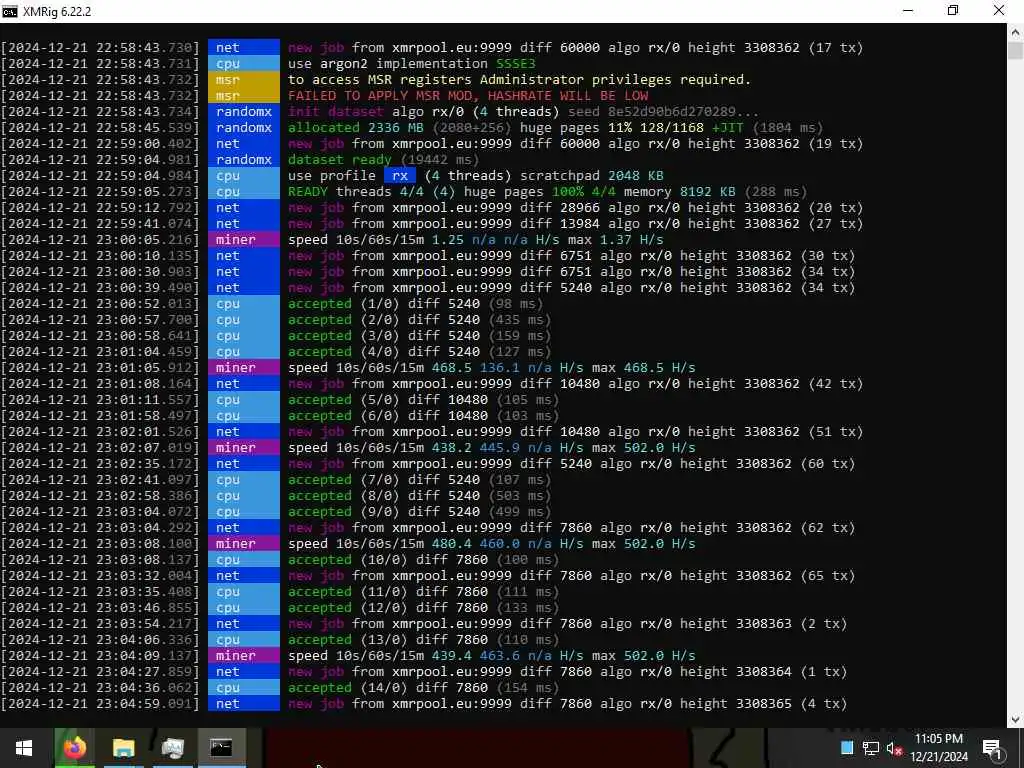Click 'accepted (7/0) diff 5240' line
This screenshot has height=768, width=1024.
click(419, 479)
